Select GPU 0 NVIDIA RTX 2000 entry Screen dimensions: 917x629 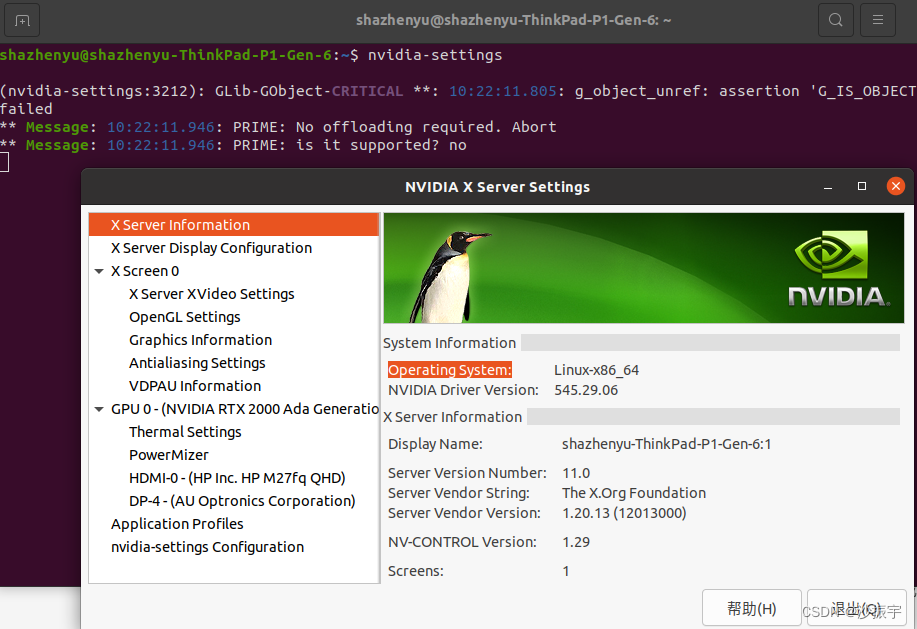click(245, 409)
